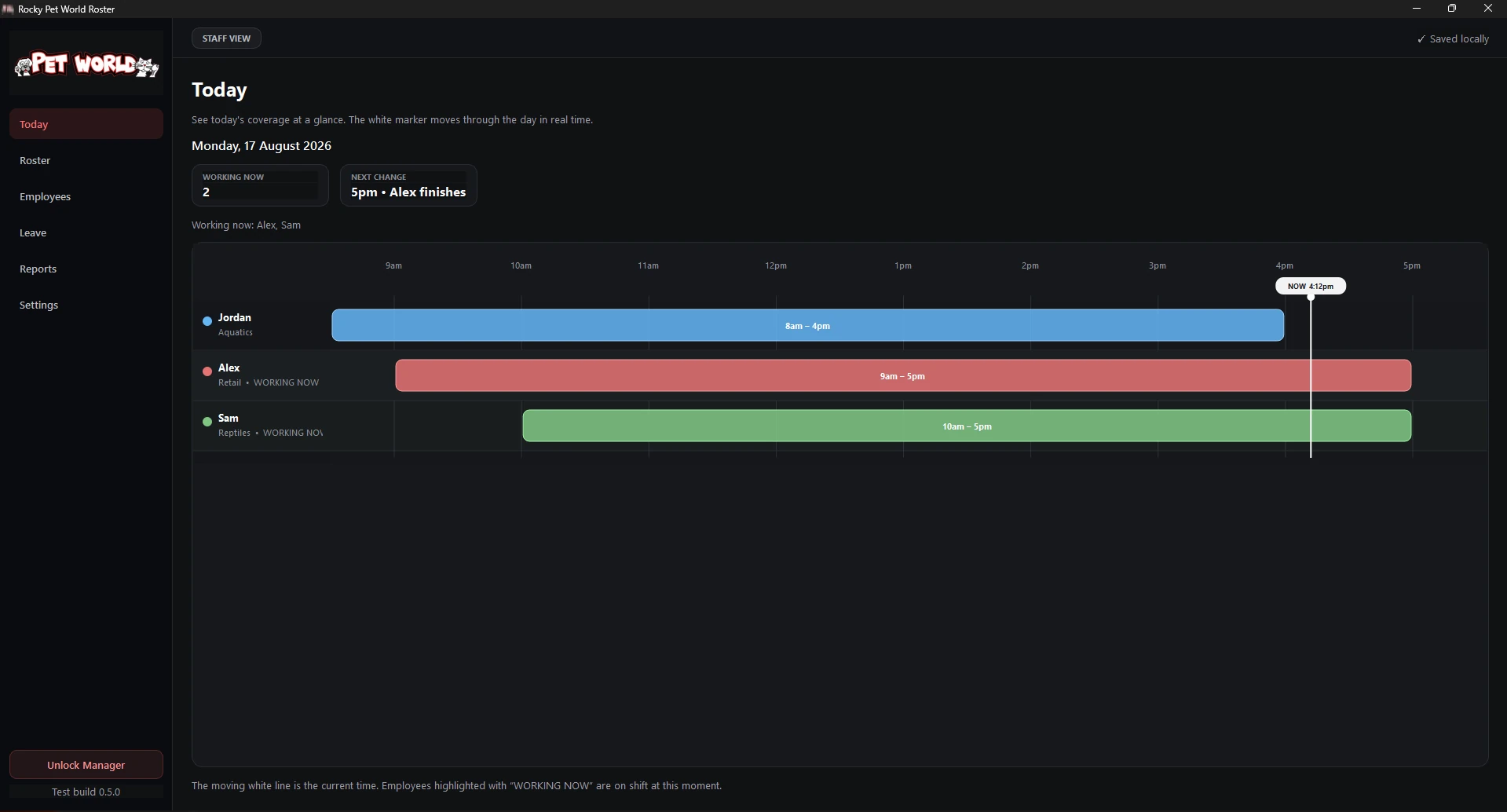Click the Working Now count card

point(260,185)
